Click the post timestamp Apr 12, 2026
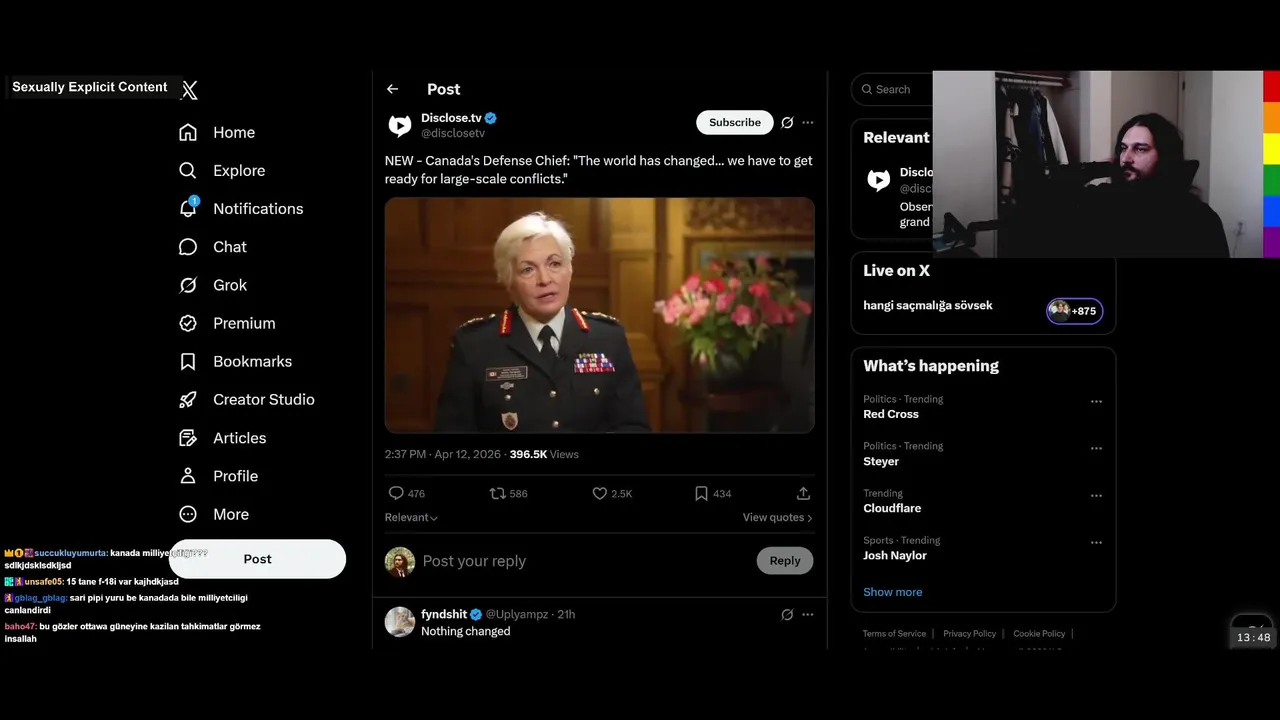Viewport: 1280px width, 720px height. (442, 454)
